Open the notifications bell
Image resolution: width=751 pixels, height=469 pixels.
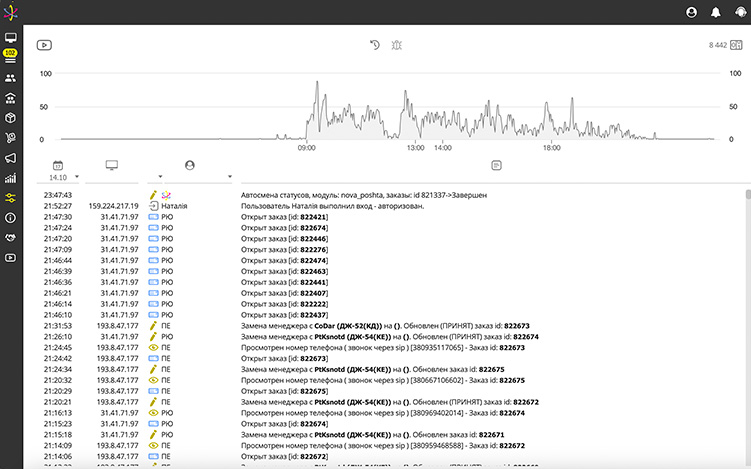tap(715, 12)
